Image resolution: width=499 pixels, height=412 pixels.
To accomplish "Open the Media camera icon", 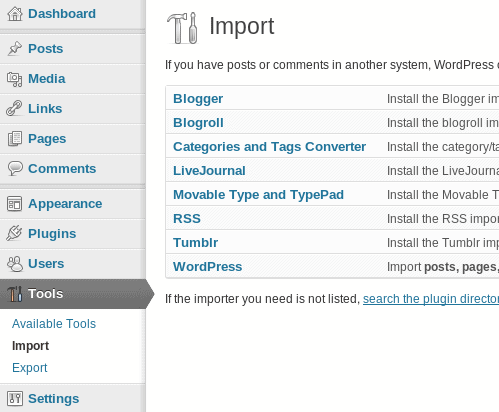I will click(15, 79).
